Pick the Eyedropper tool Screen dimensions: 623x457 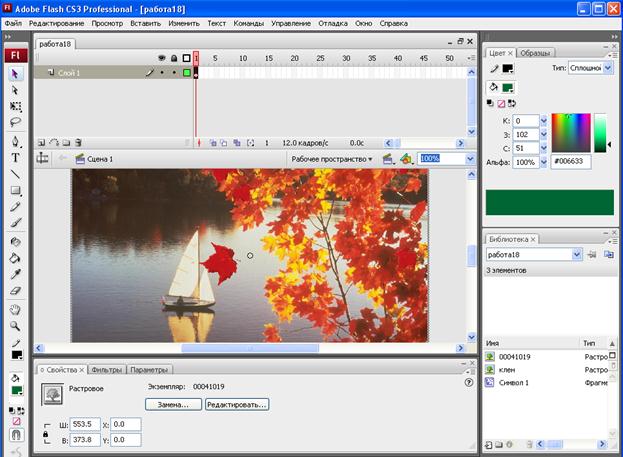click(15, 274)
